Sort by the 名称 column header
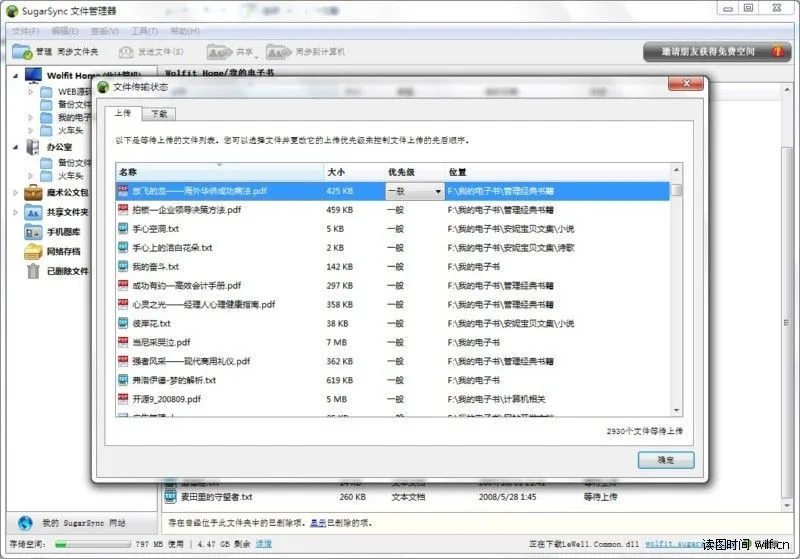The height and width of the screenshot is (559, 800). pyautogui.click(x=220, y=172)
